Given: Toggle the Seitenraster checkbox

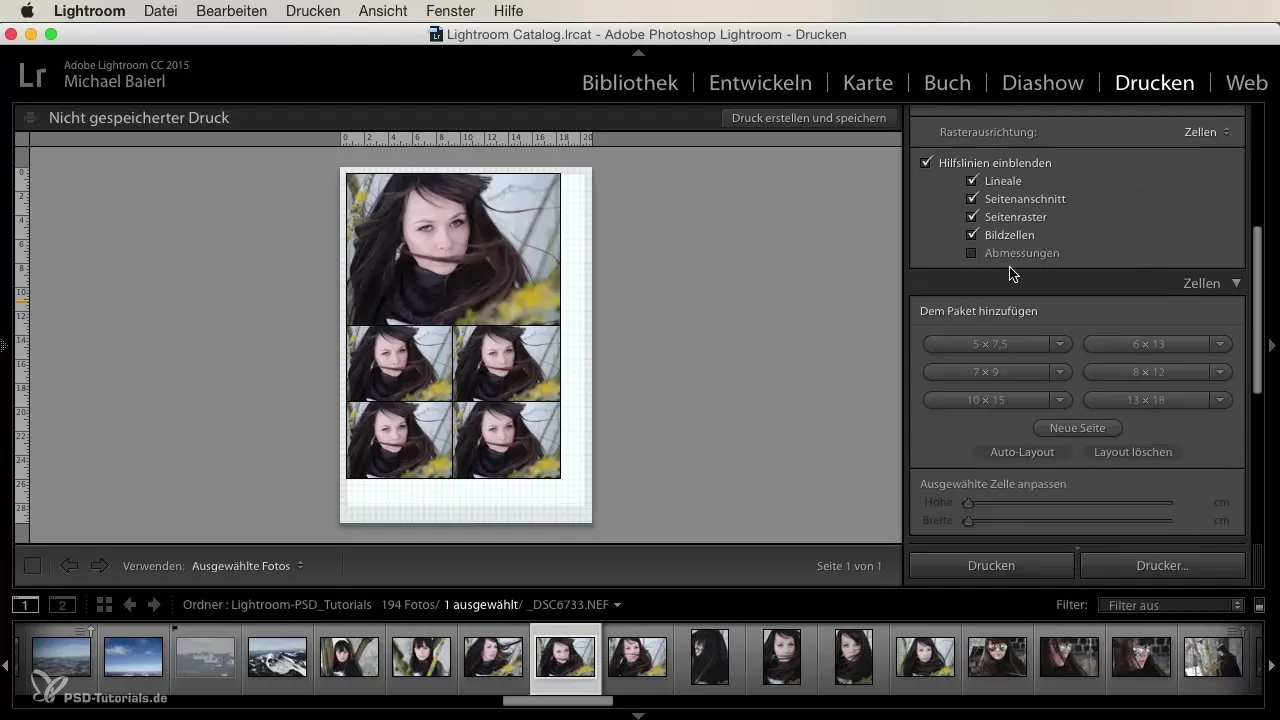Looking at the screenshot, I should [971, 217].
